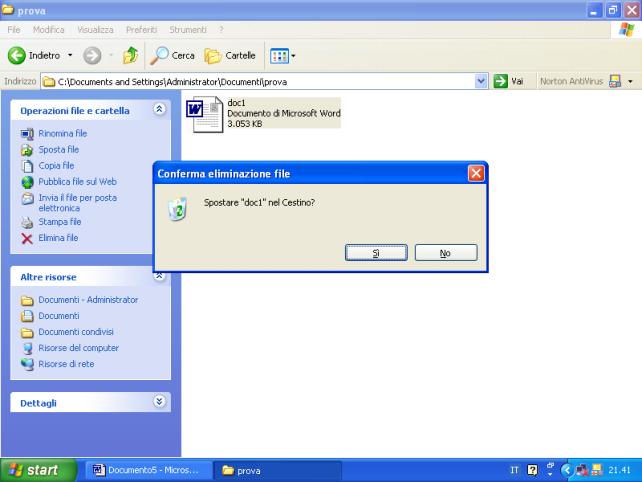
Task: Click the system clock showing 21.41
Action: (x=619, y=470)
